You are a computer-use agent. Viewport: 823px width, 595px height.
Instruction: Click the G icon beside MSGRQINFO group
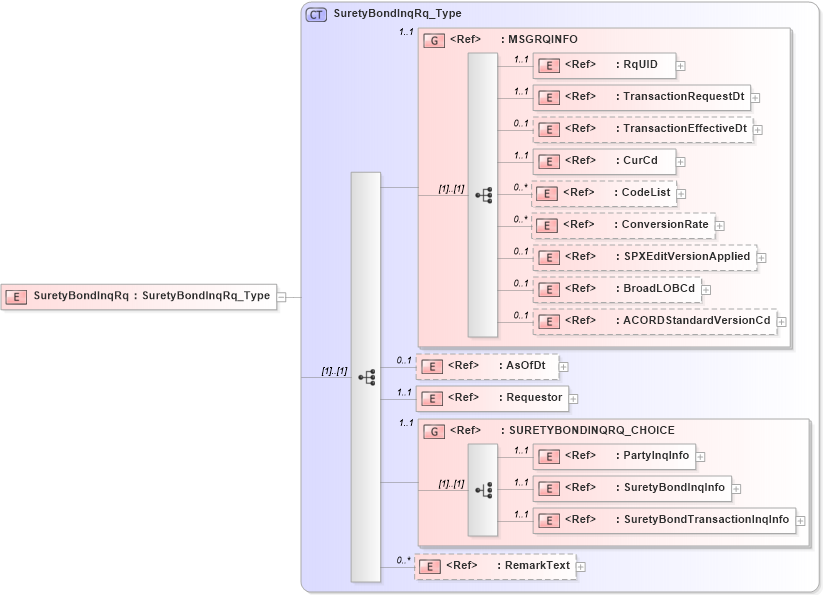click(x=434, y=41)
